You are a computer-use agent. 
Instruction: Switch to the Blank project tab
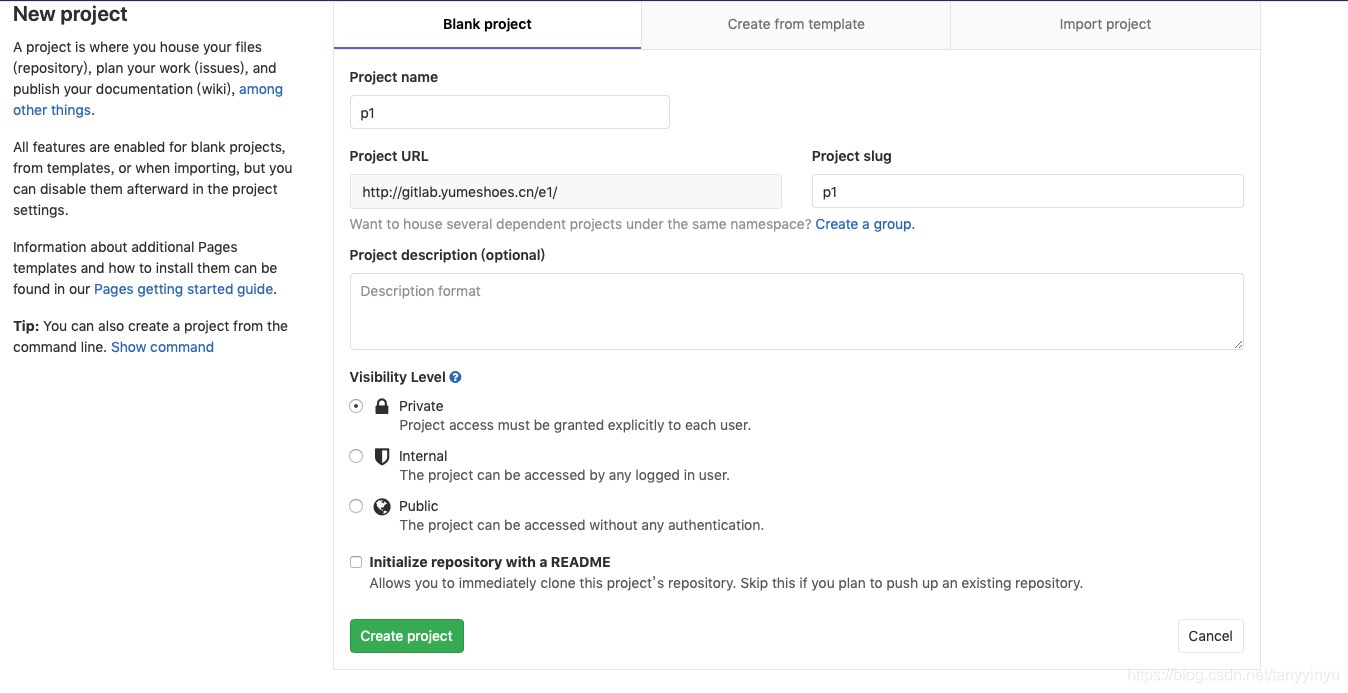[487, 24]
